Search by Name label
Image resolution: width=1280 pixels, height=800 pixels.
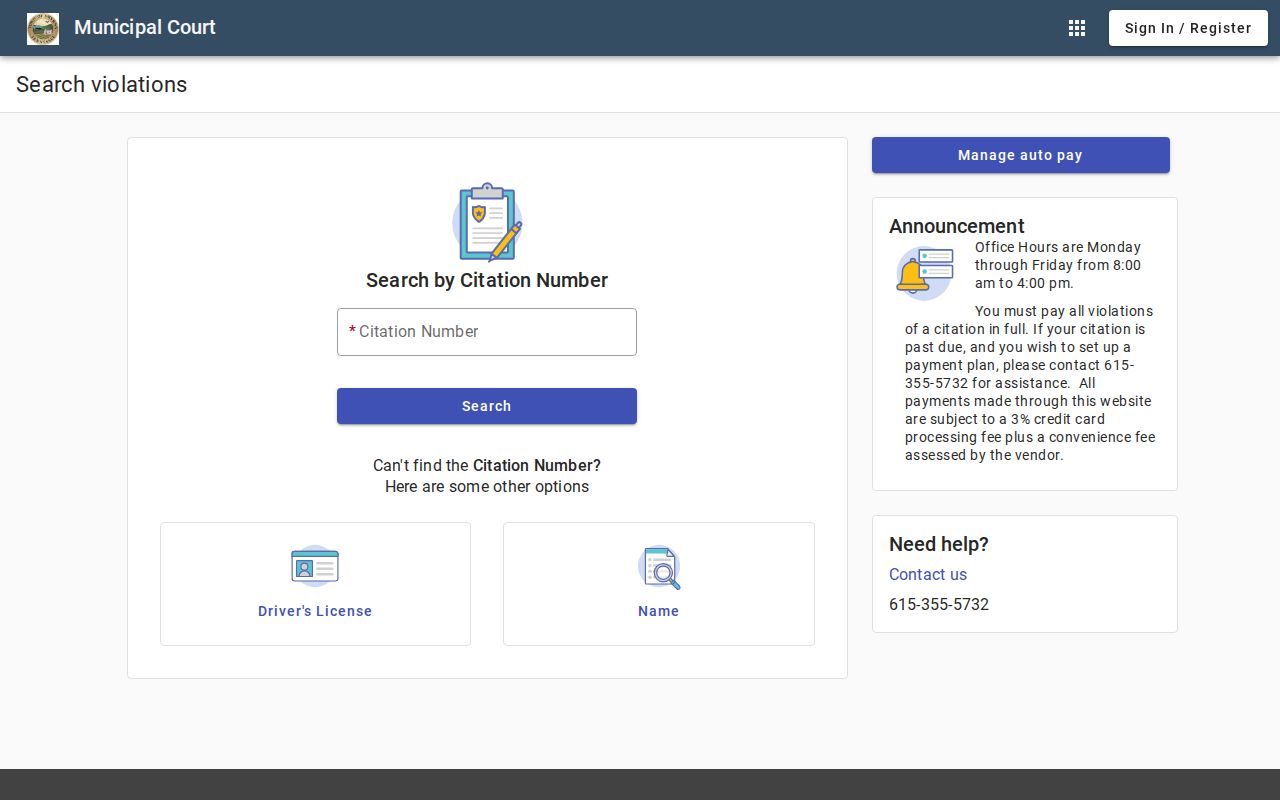(659, 611)
